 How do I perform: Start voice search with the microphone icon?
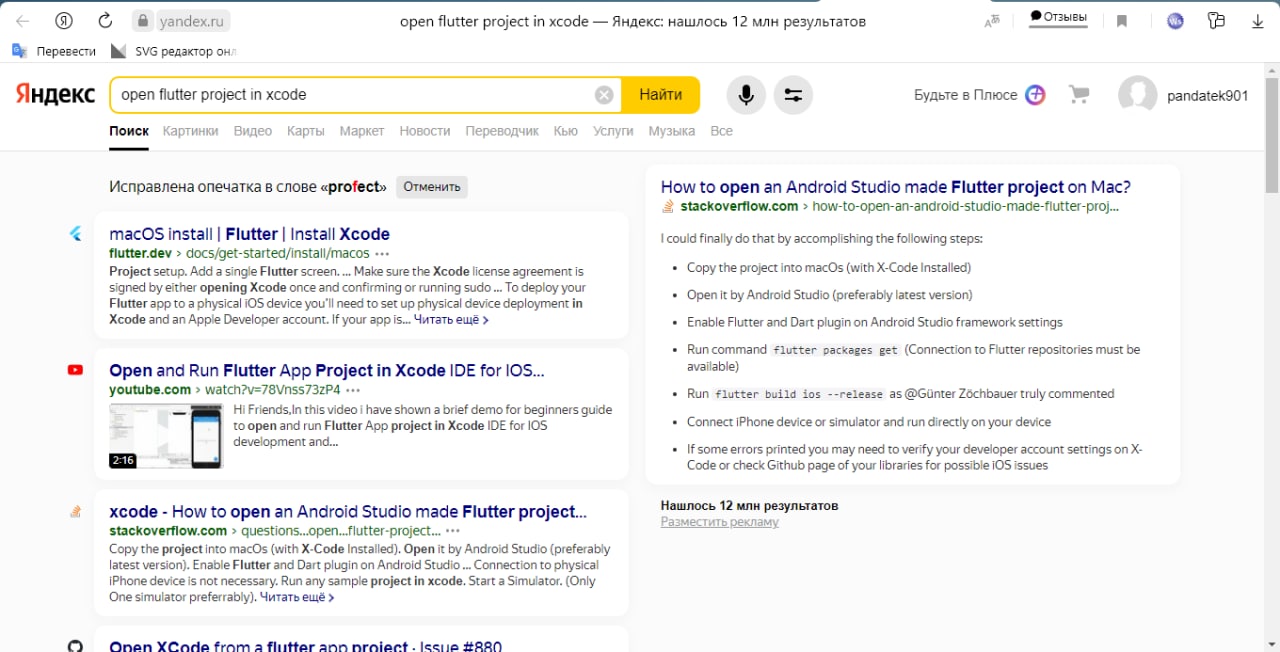pos(745,95)
